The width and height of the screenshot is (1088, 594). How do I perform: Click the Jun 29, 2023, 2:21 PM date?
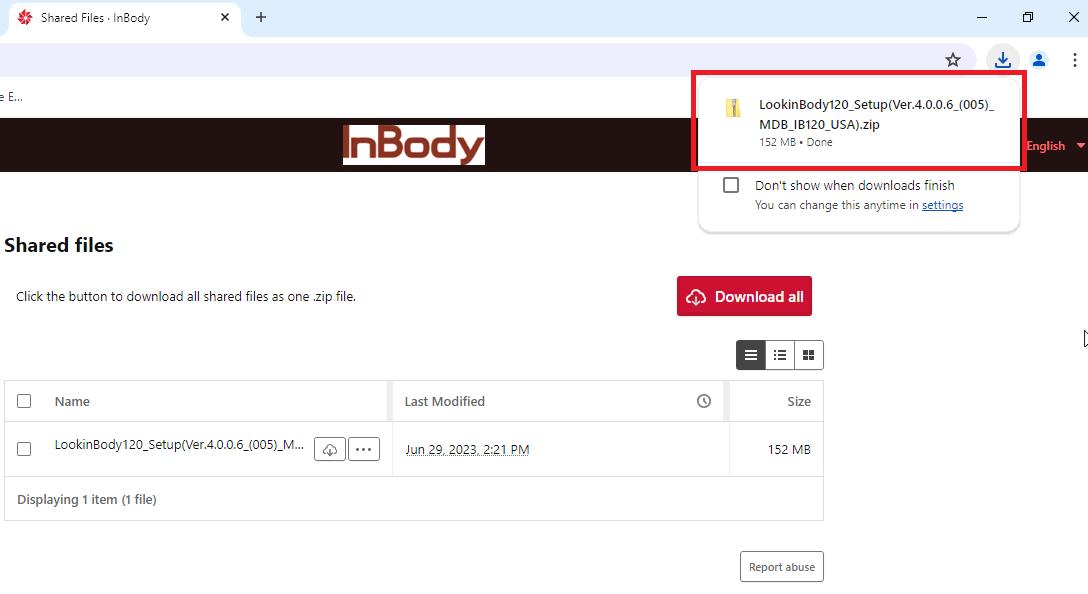[467, 450]
